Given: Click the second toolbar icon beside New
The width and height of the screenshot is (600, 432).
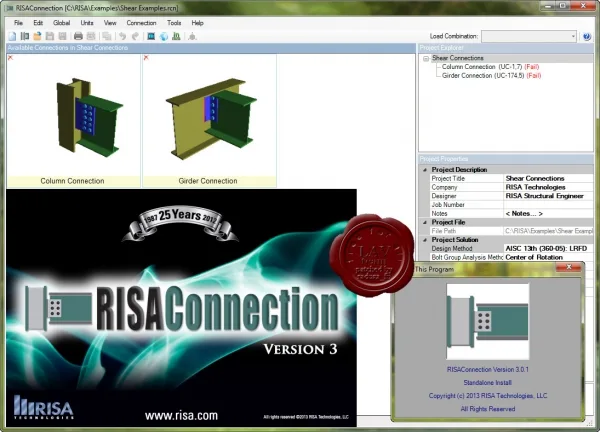Looking at the screenshot, I should pyautogui.click(x=25, y=36).
